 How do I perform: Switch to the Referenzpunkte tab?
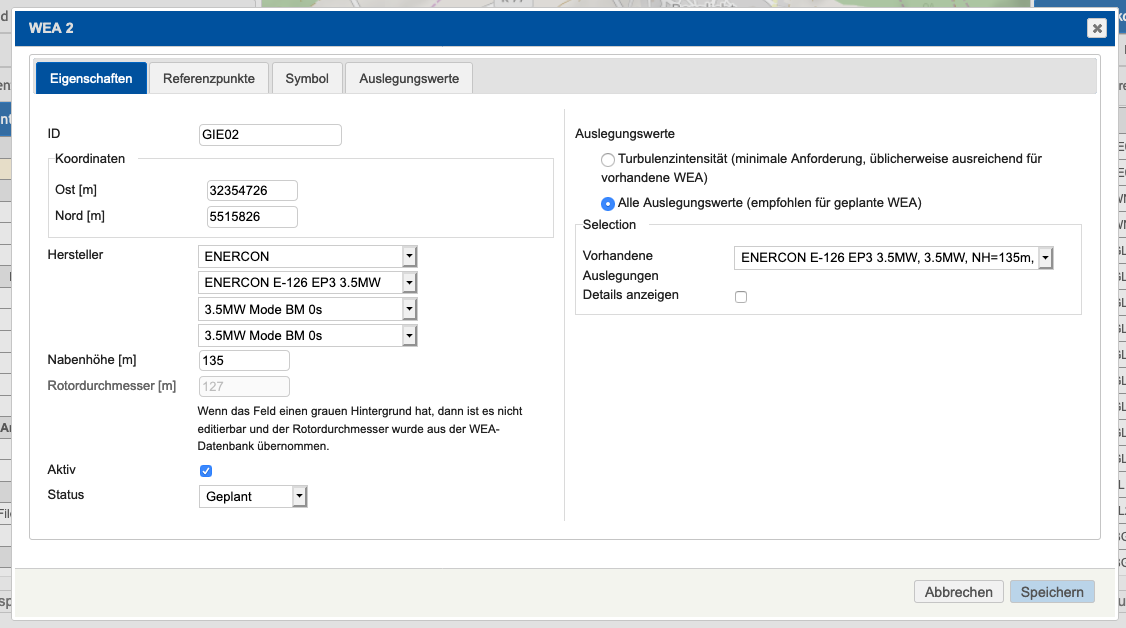[208, 77]
